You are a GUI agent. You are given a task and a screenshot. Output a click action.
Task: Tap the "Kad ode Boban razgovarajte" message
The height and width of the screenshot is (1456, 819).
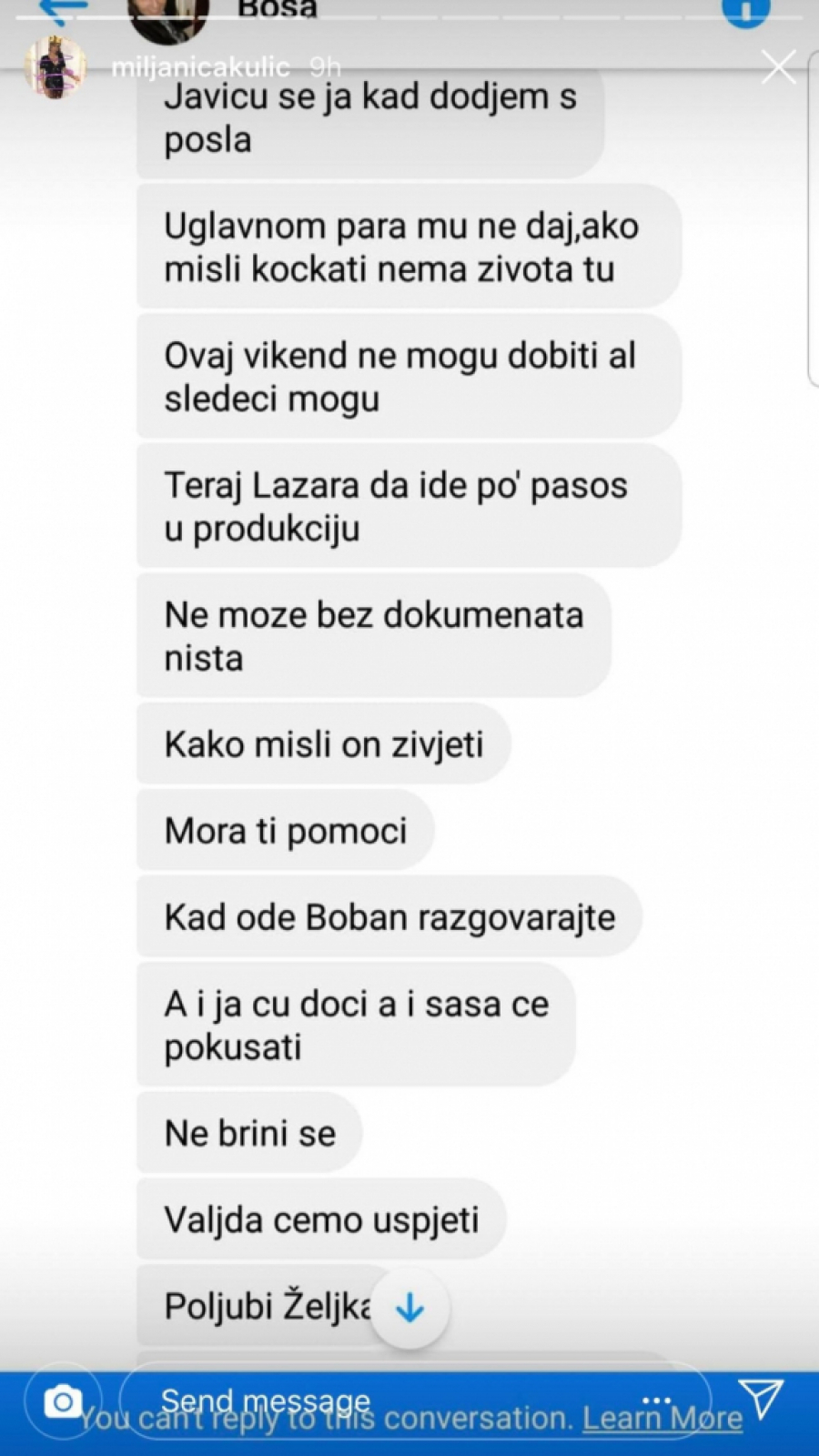[x=389, y=917]
